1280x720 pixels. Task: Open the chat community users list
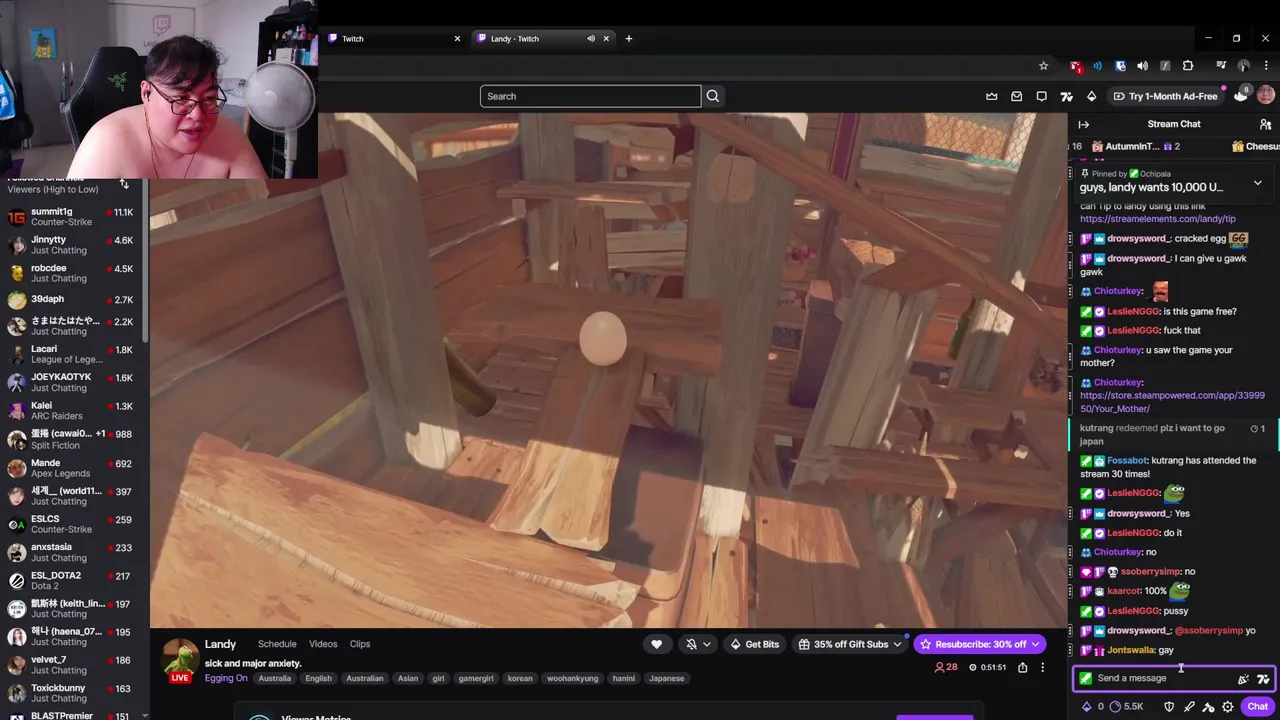(1265, 124)
